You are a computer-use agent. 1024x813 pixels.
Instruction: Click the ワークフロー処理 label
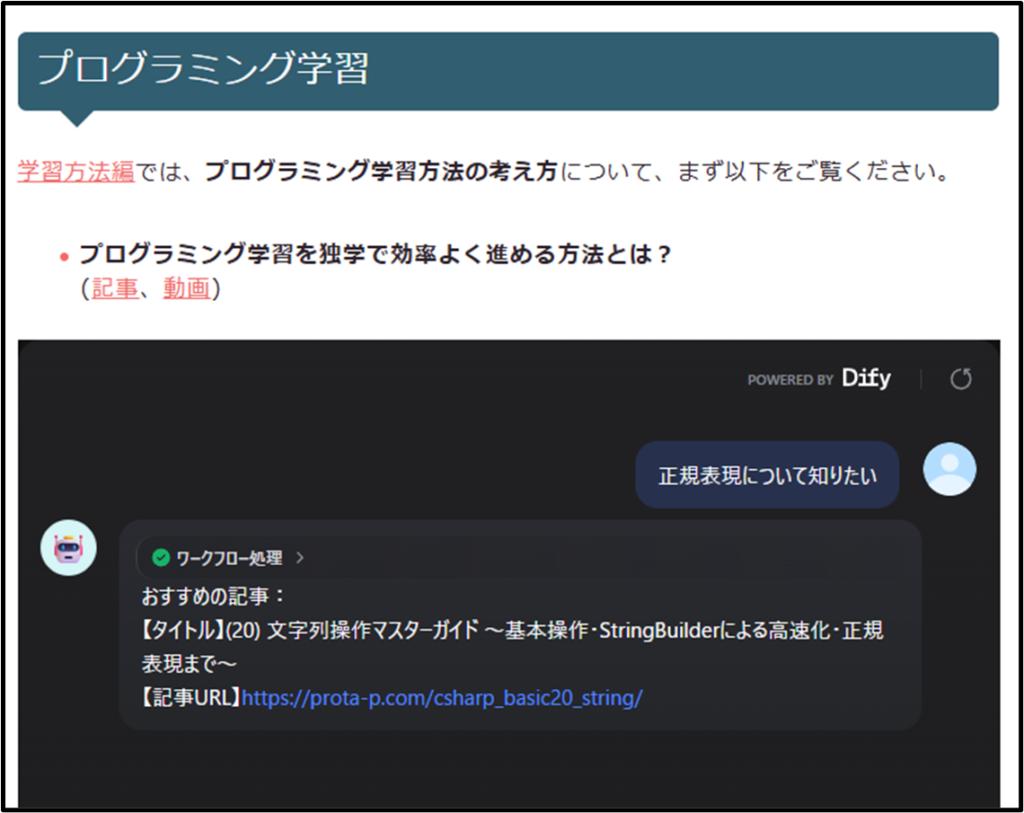(x=229, y=558)
